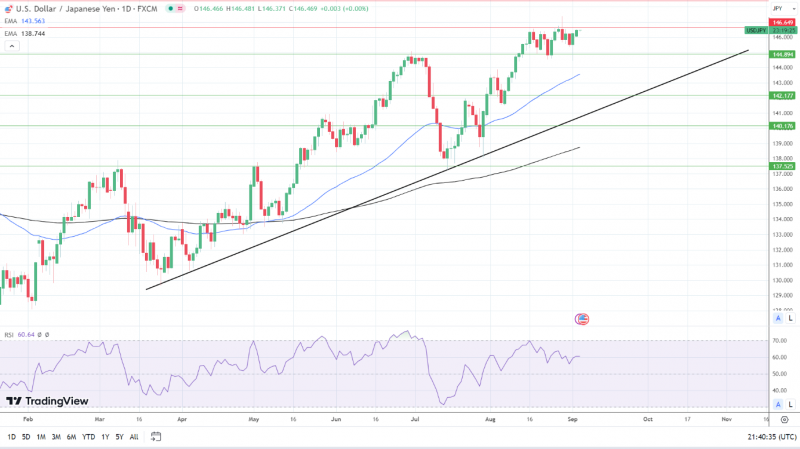Open chart settings gear icon
The width and height of the screenshot is (800, 449).
click(x=784, y=419)
